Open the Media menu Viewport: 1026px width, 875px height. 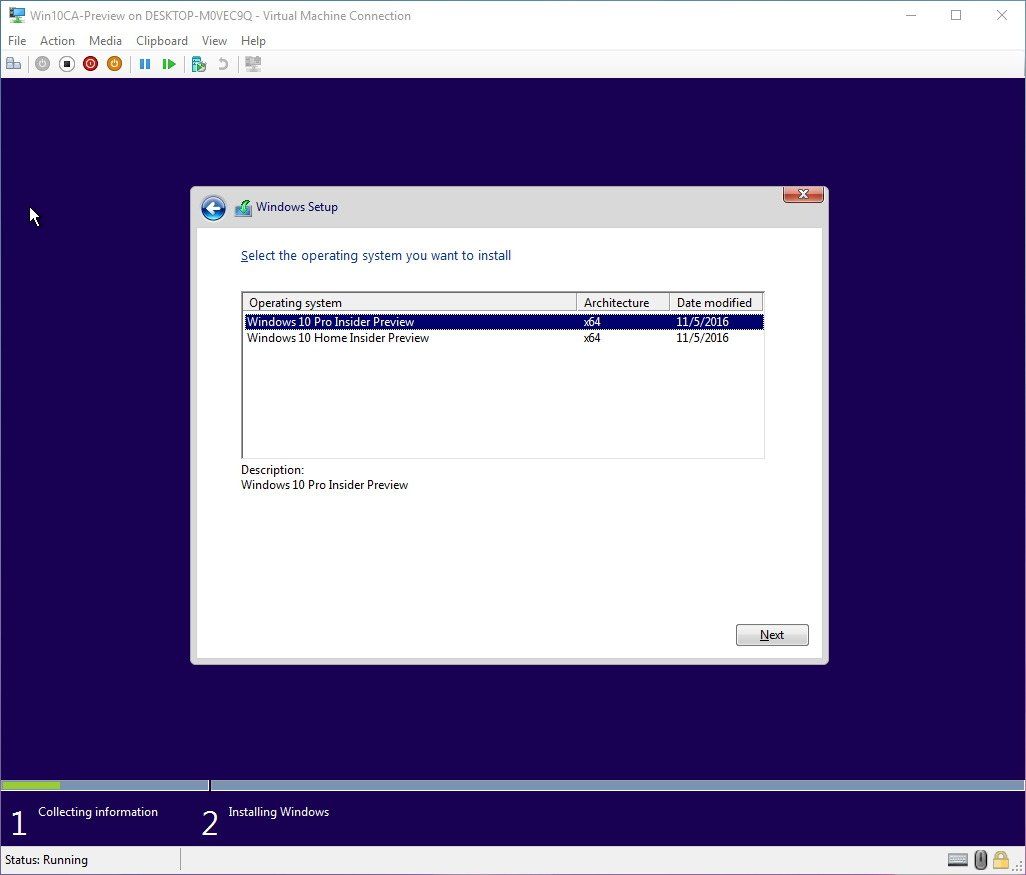point(105,40)
